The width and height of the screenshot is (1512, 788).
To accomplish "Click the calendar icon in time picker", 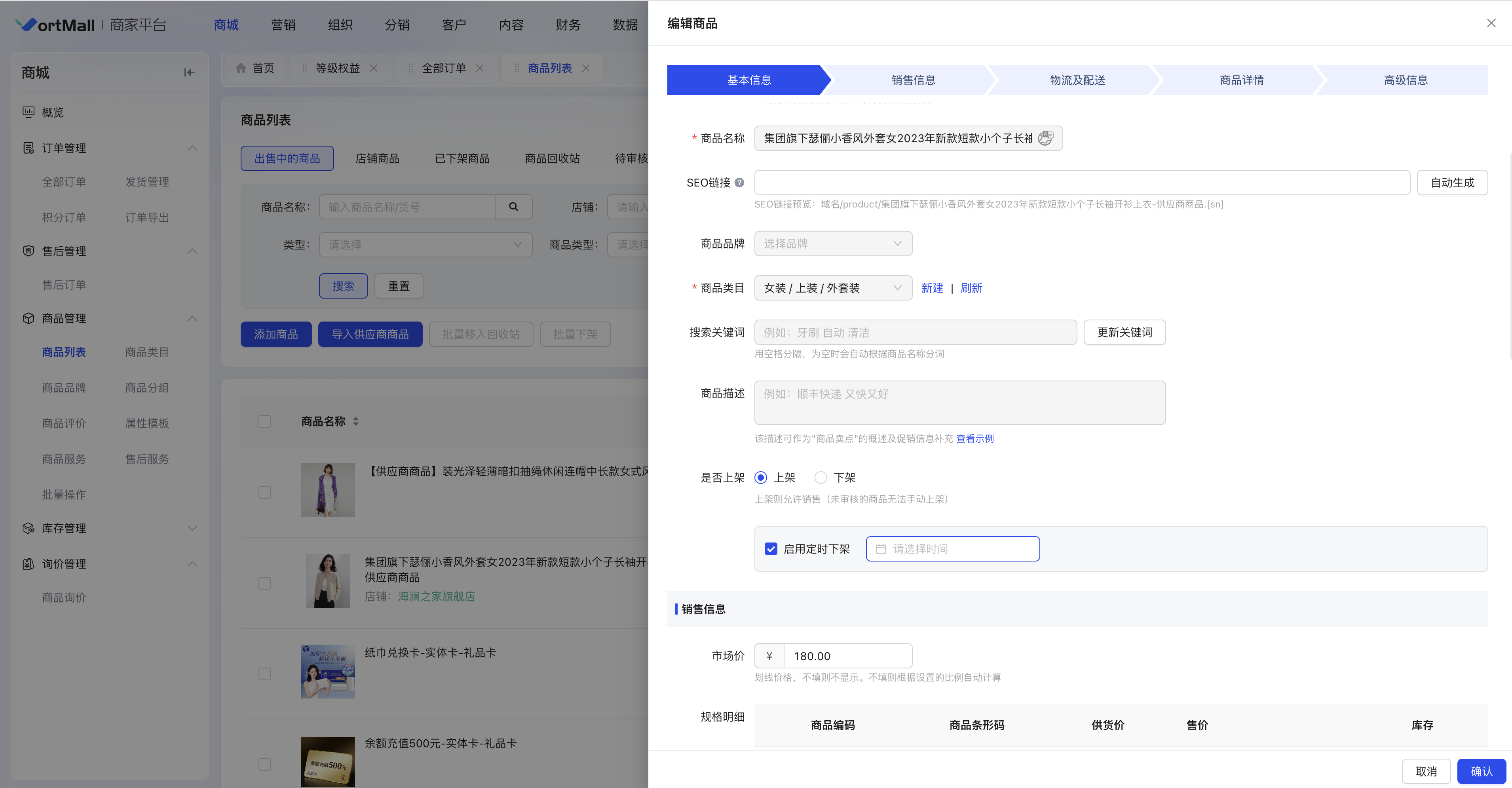I will [880, 549].
